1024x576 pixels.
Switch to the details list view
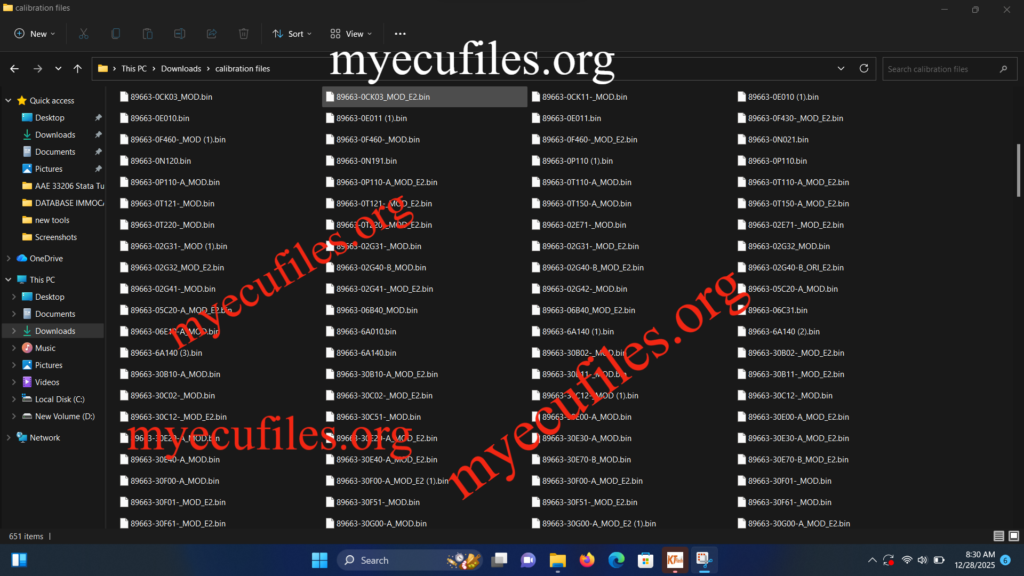click(999, 536)
